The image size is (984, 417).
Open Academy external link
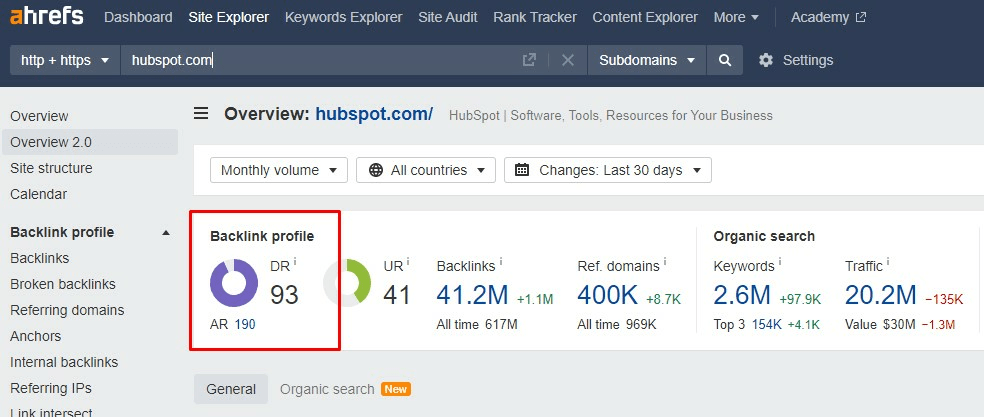pyautogui.click(x=828, y=17)
